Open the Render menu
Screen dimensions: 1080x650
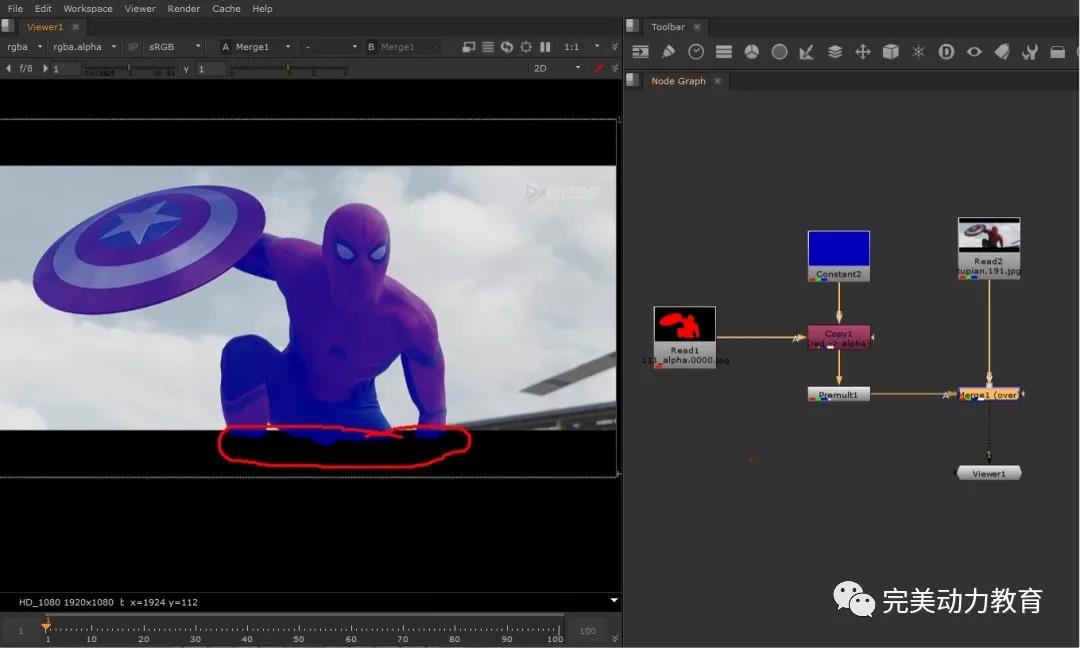pyautogui.click(x=184, y=8)
